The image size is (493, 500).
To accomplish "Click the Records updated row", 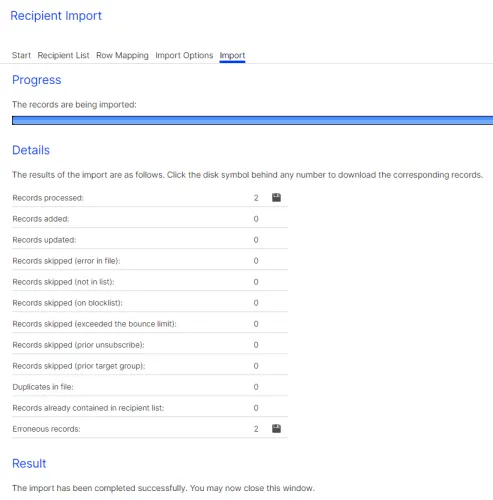I will (150, 240).
